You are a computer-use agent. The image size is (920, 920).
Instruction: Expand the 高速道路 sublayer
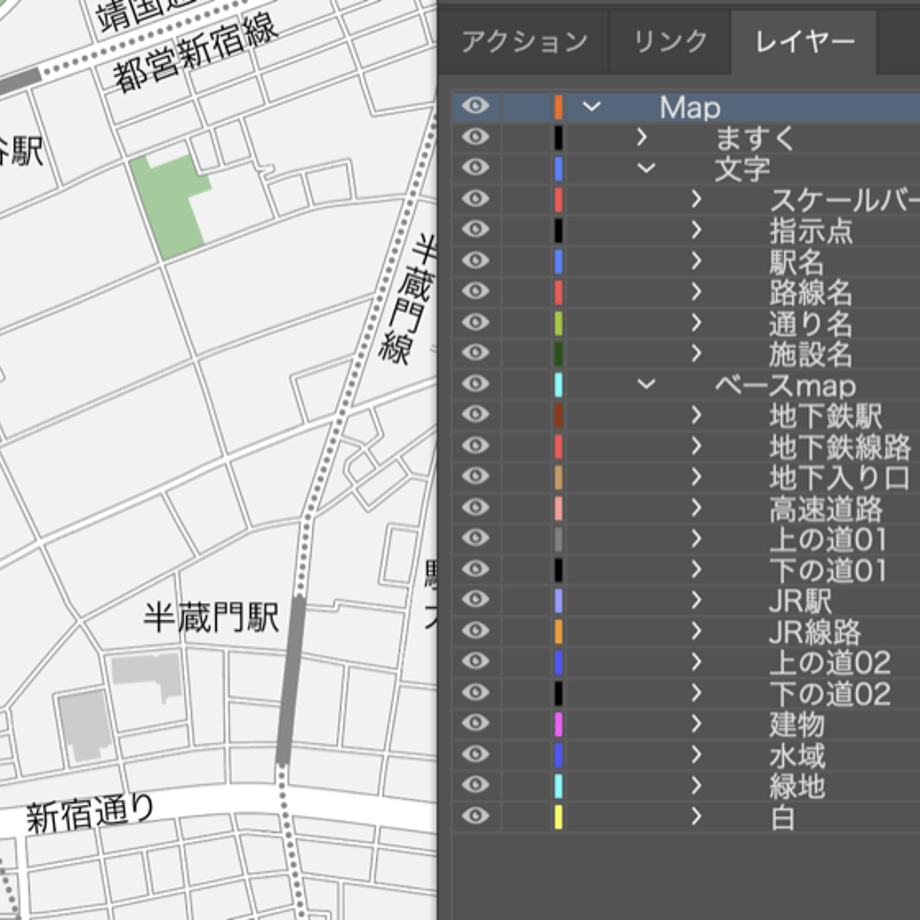(x=696, y=508)
